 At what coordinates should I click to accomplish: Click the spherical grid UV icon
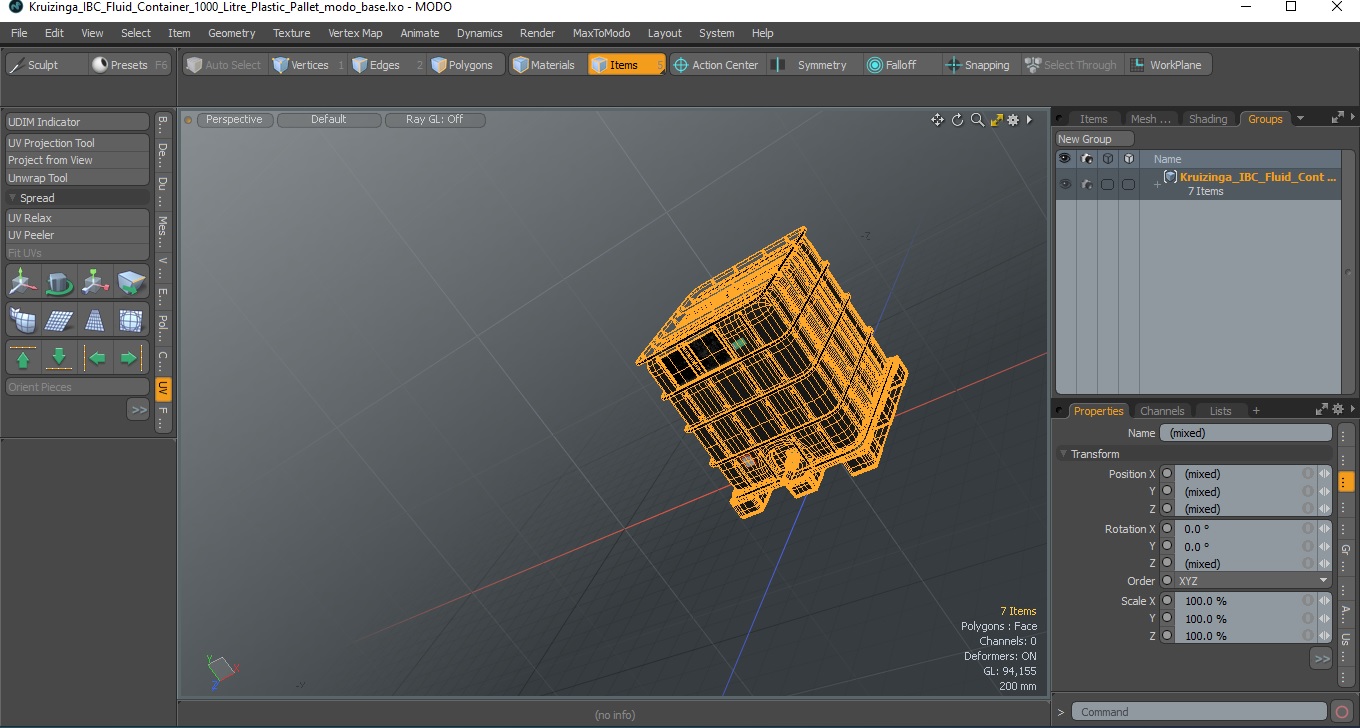coord(131,320)
